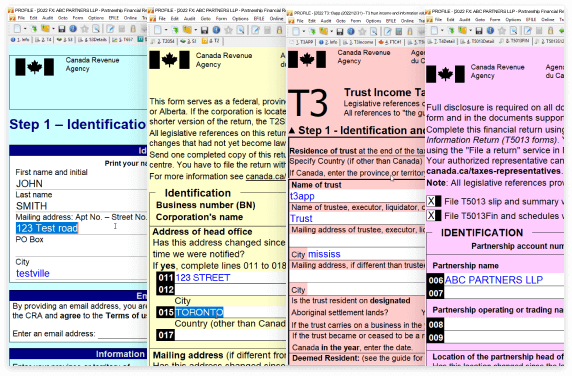The image size is (572, 376).
Task: Open EFILE menu in pink T3 window
Action: pos(391,21)
